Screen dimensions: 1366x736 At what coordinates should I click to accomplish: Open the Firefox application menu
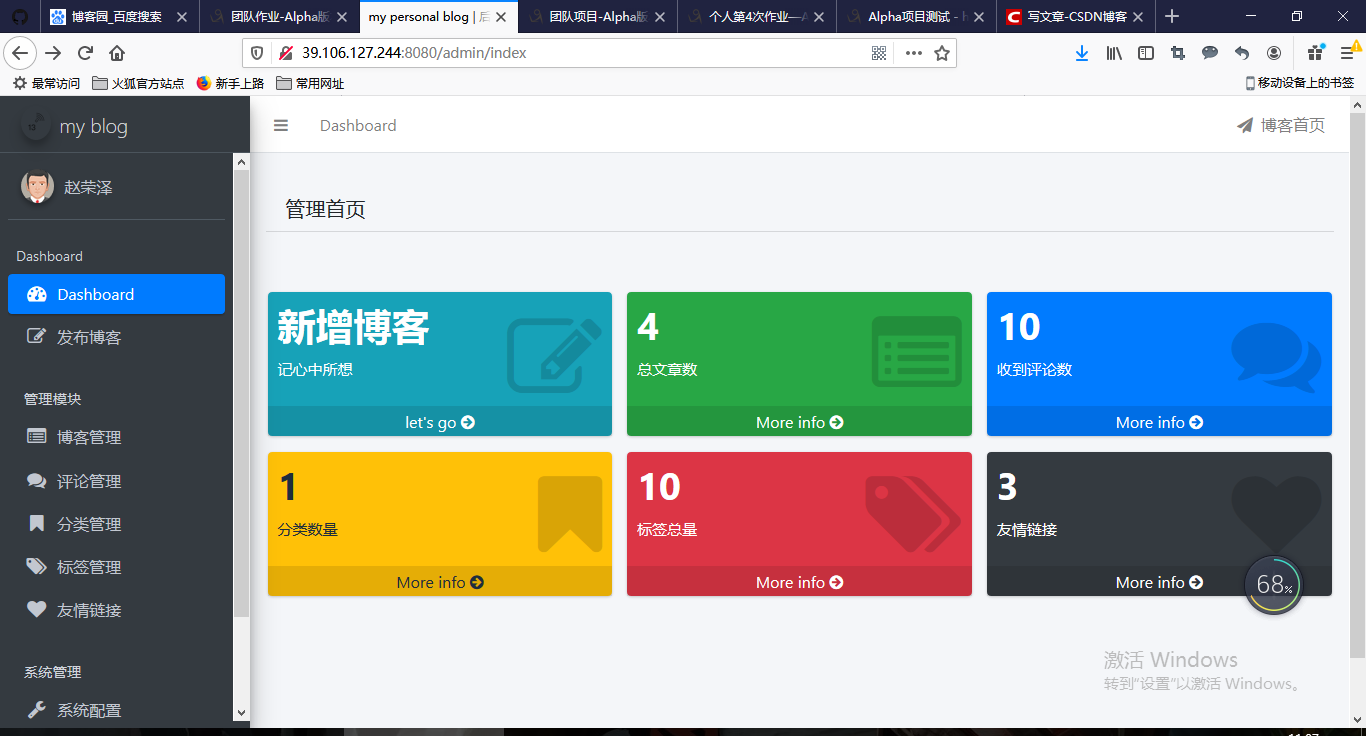click(x=1347, y=52)
